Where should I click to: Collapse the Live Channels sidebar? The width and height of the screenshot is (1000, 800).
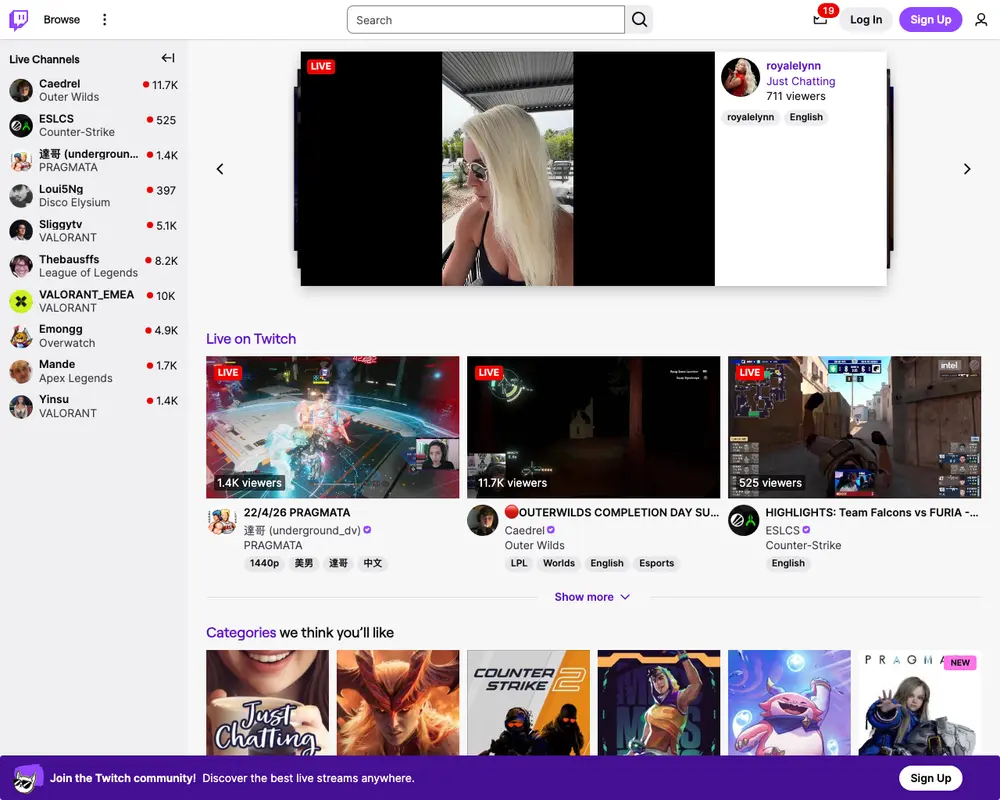(168, 58)
